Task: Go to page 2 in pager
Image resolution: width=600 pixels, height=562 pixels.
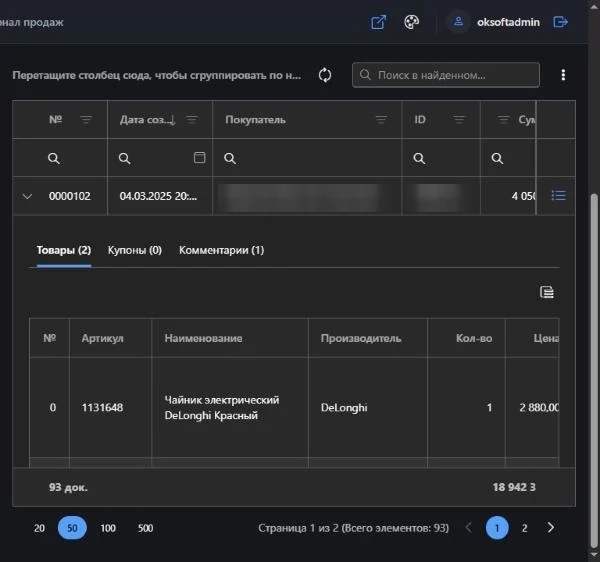Action: pyautogui.click(x=524, y=528)
